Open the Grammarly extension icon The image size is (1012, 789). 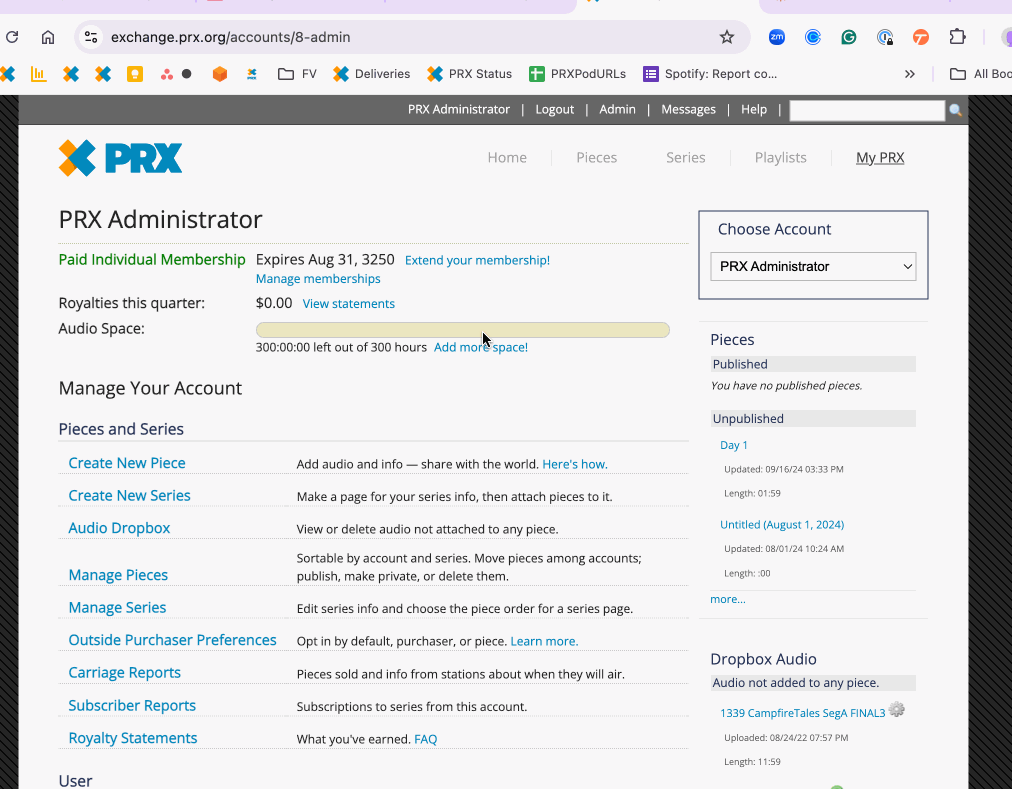point(849,37)
